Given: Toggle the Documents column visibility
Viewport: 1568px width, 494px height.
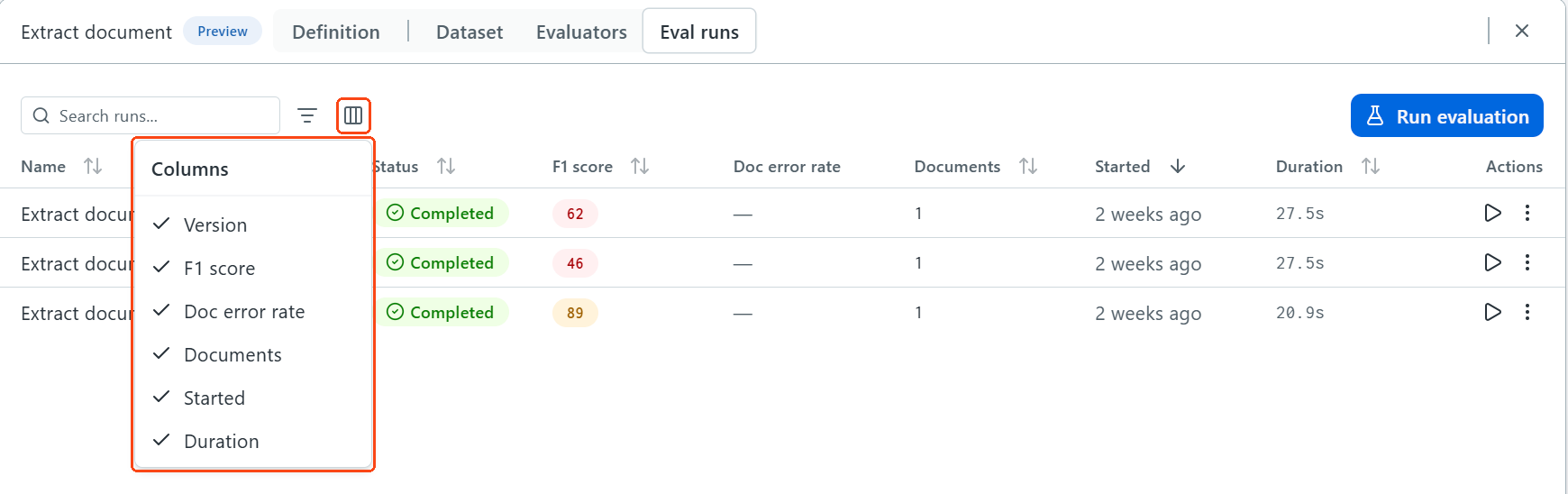Looking at the screenshot, I should 253,354.
